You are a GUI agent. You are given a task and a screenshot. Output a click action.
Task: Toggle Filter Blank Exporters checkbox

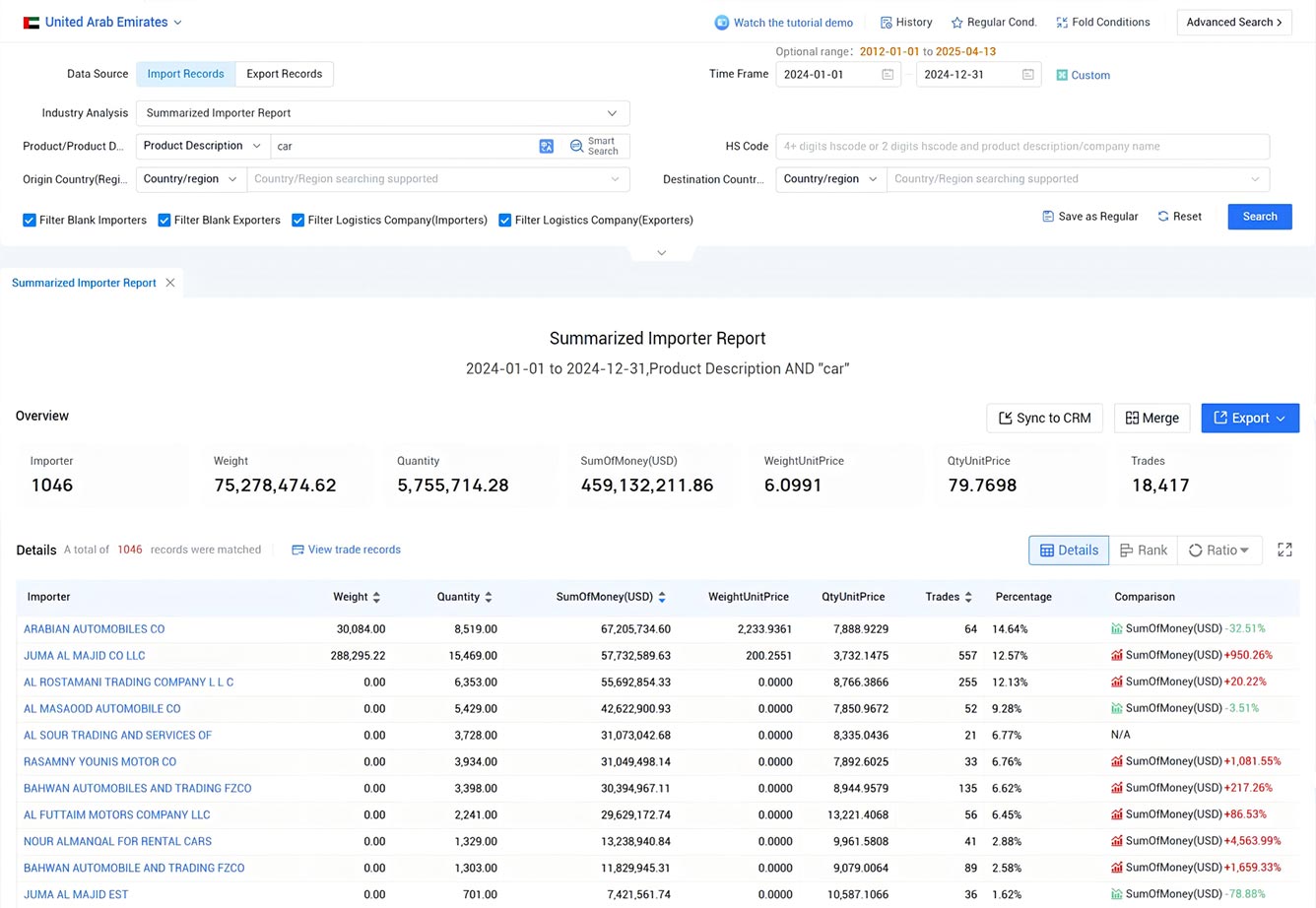164,221
